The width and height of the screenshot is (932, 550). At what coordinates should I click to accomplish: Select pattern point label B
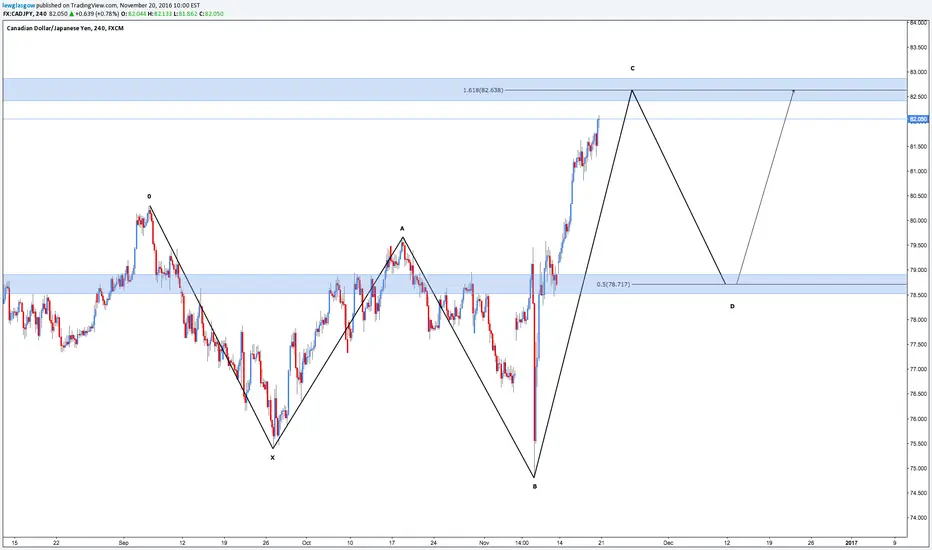click(x=534, y=486)
